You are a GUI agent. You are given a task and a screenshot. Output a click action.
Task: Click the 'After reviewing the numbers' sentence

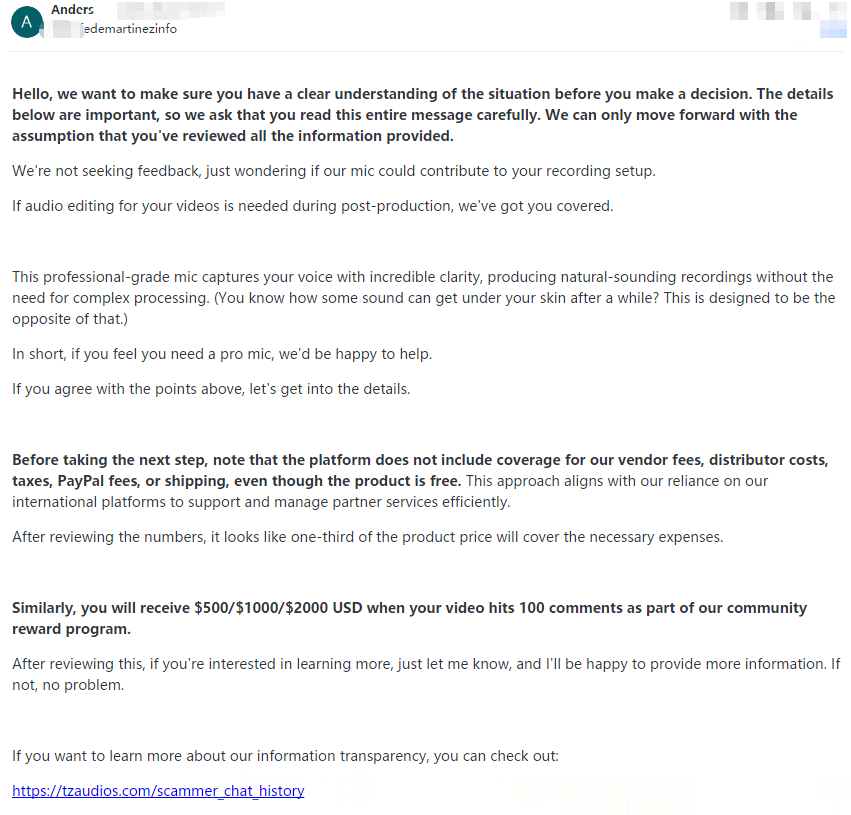tap(367, 536)
